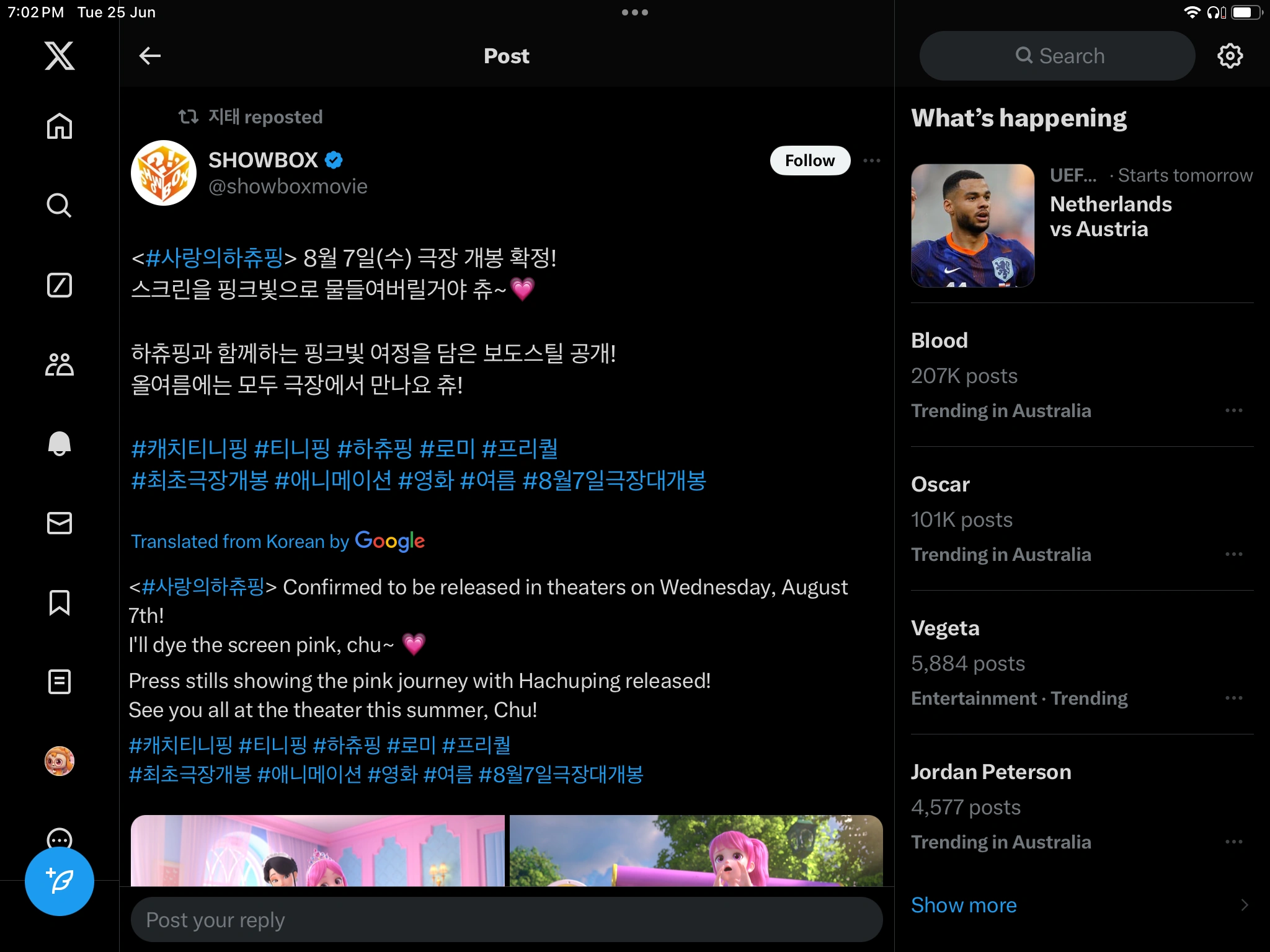Click the Search field
The width and height of the screenshot is (1270, 952).
[1057, 56]
